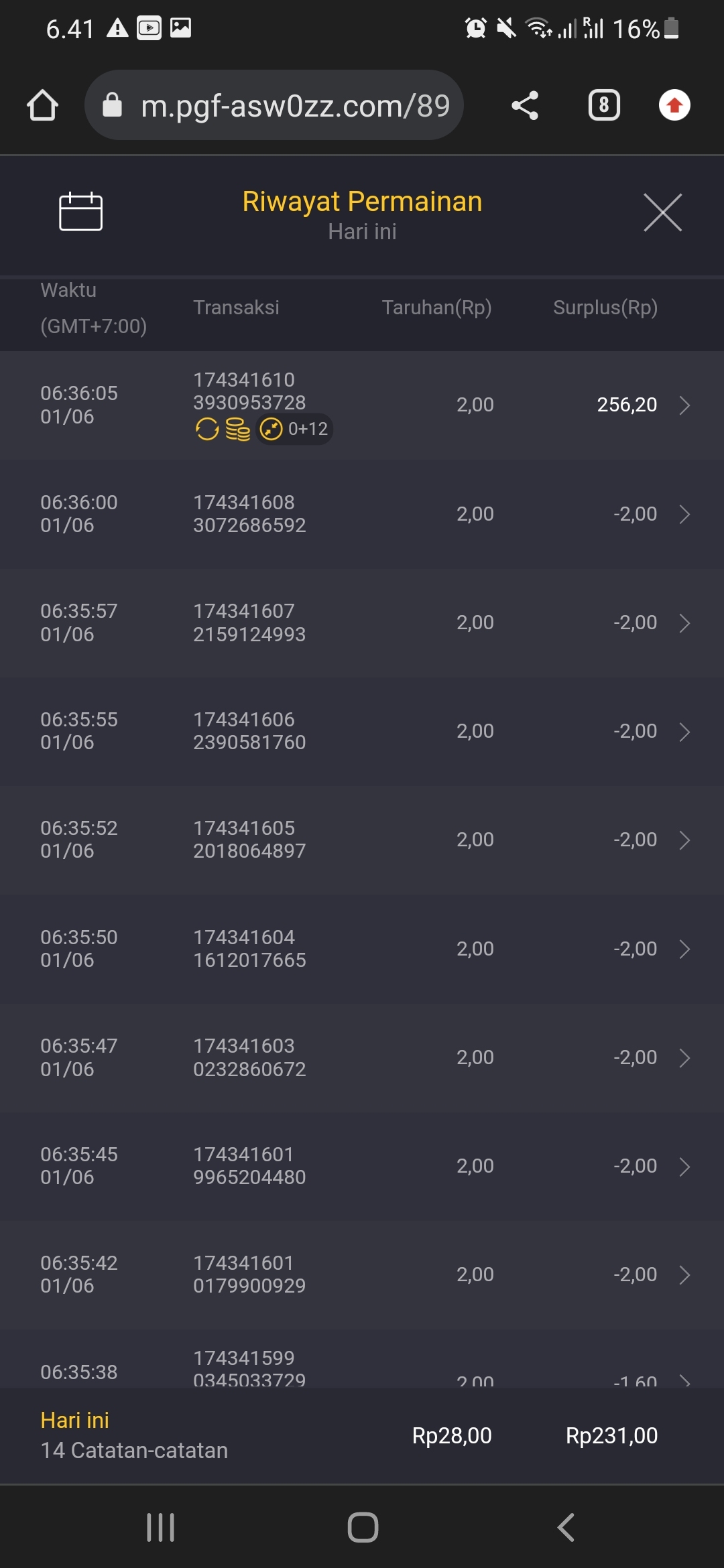Image resolution: width=724 pixels, height=1568 pixels.
Task: Close the Riwayat Permainan panel
Action: pyautogui.click(x=662, y=212)
